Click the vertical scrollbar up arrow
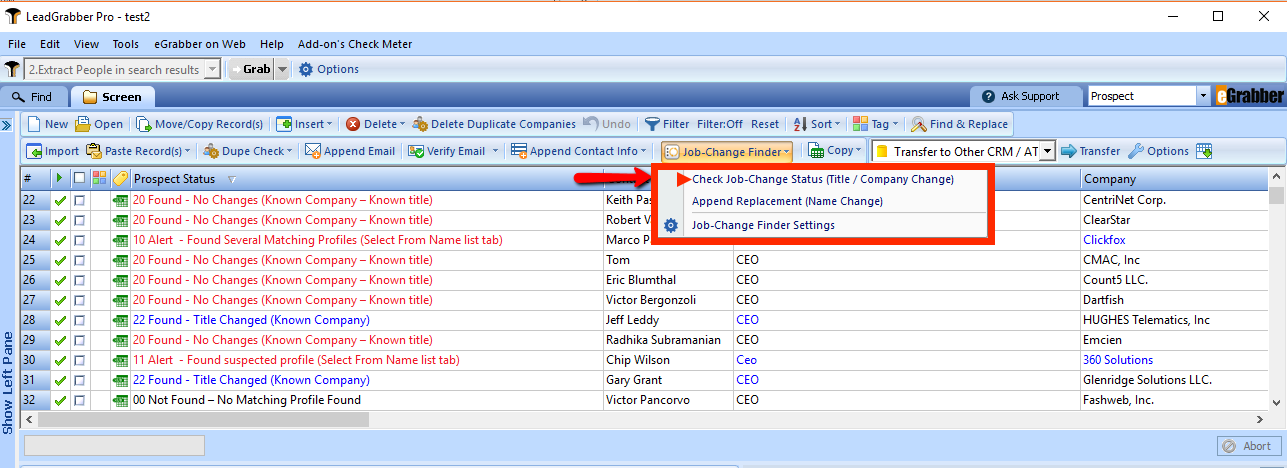1287x468 pixels. tap(1275, 179)
